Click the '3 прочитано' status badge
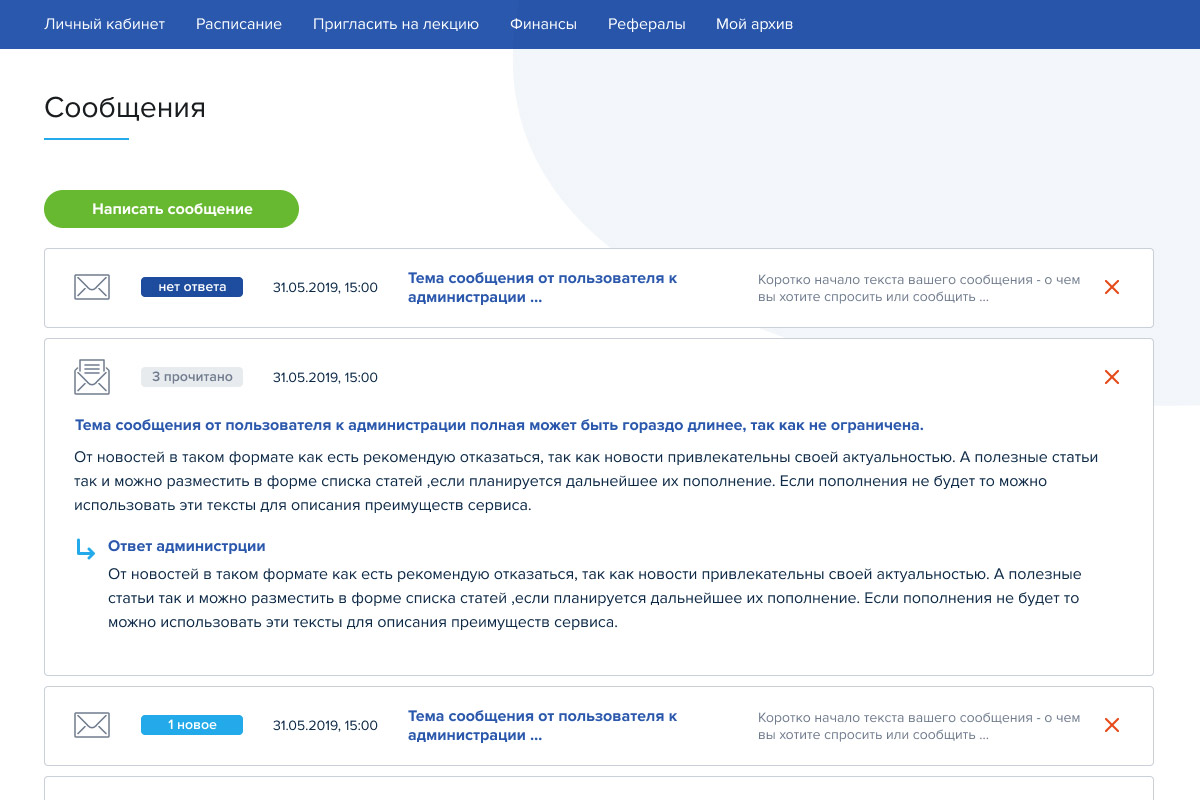 pyautogui.click(x=192, y=377)
